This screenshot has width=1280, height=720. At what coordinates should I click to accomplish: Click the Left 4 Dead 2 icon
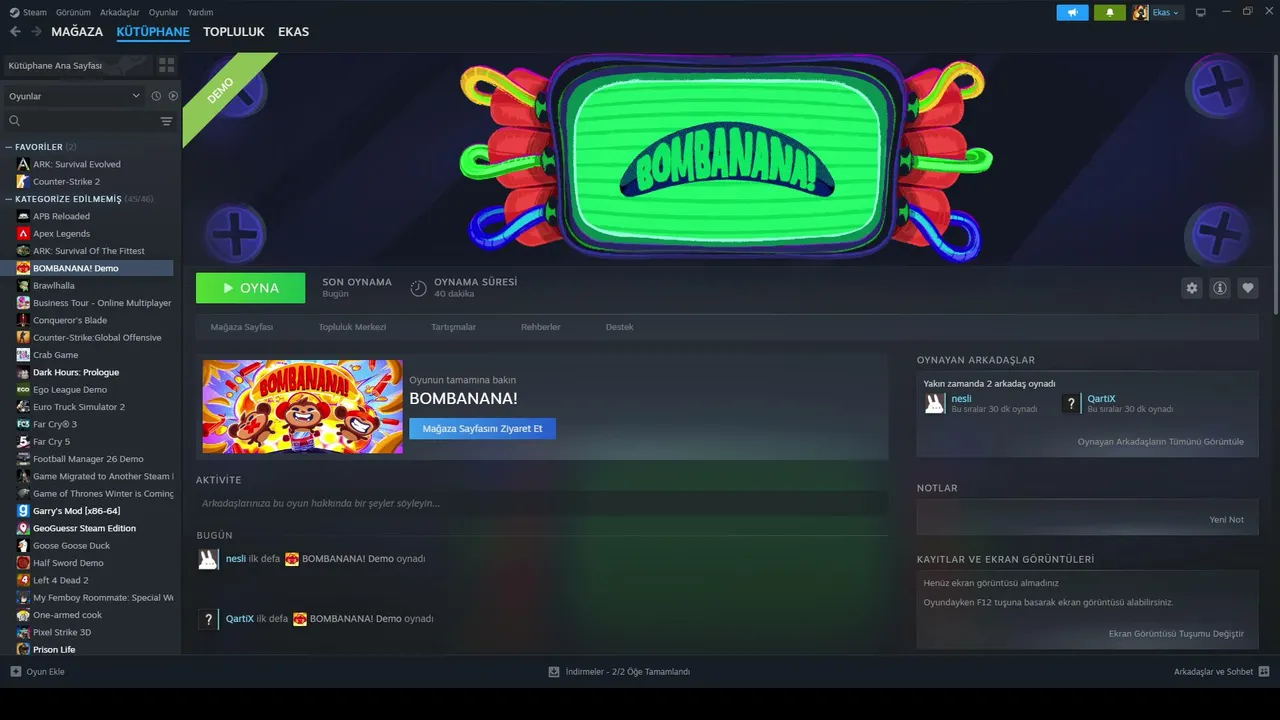[x=23, y=580]
